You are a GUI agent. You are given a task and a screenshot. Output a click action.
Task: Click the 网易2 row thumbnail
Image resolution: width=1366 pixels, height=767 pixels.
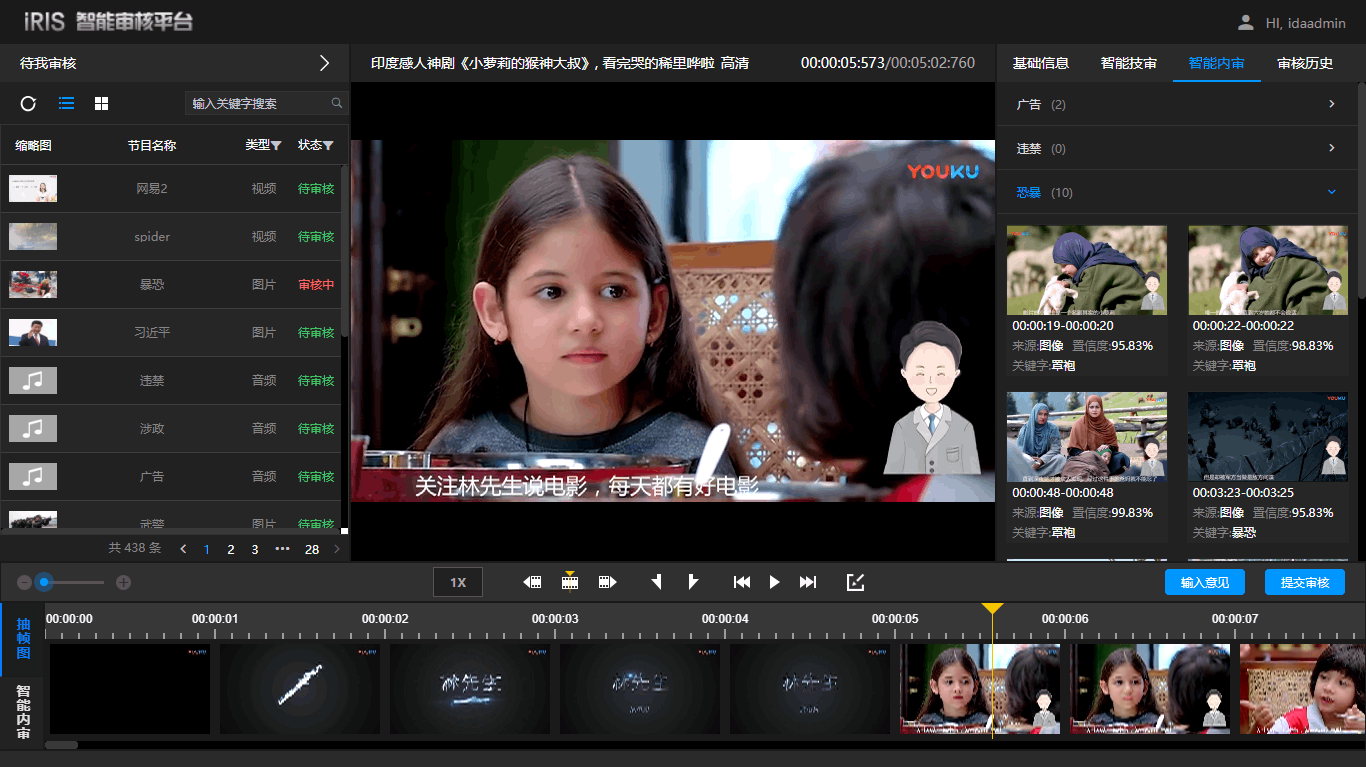pyautogui.click(x=33, y=188)
